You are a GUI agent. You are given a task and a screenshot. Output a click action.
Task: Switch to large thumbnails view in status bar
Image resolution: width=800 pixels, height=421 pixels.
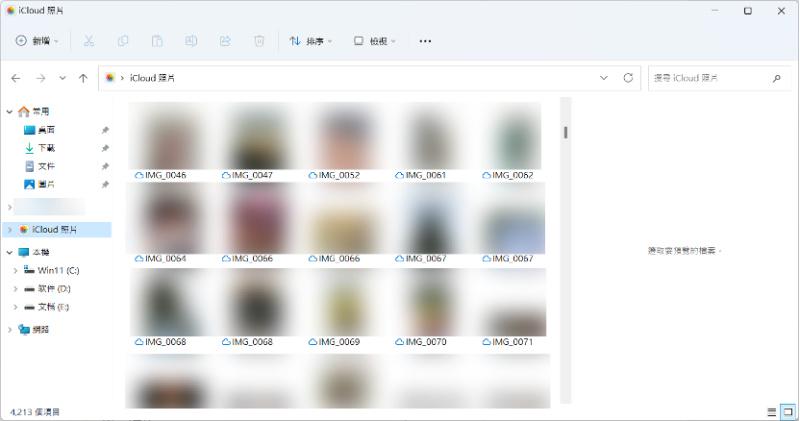788,412
